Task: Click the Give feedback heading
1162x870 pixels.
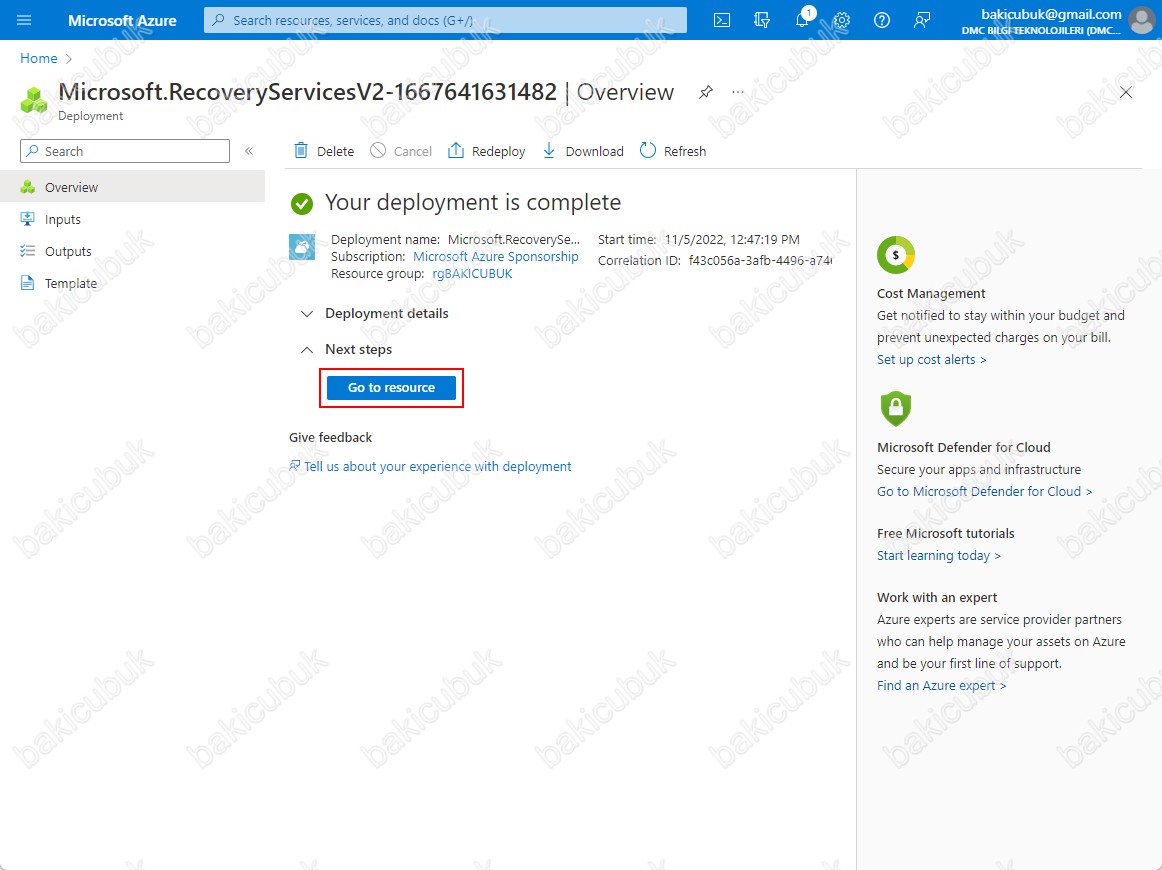Action: tap(331, 437)
